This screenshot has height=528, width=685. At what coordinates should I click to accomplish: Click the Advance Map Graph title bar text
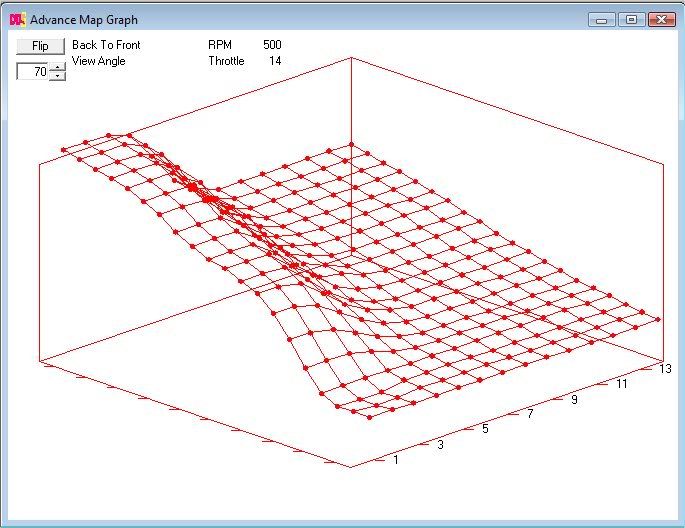pos(84,20)
